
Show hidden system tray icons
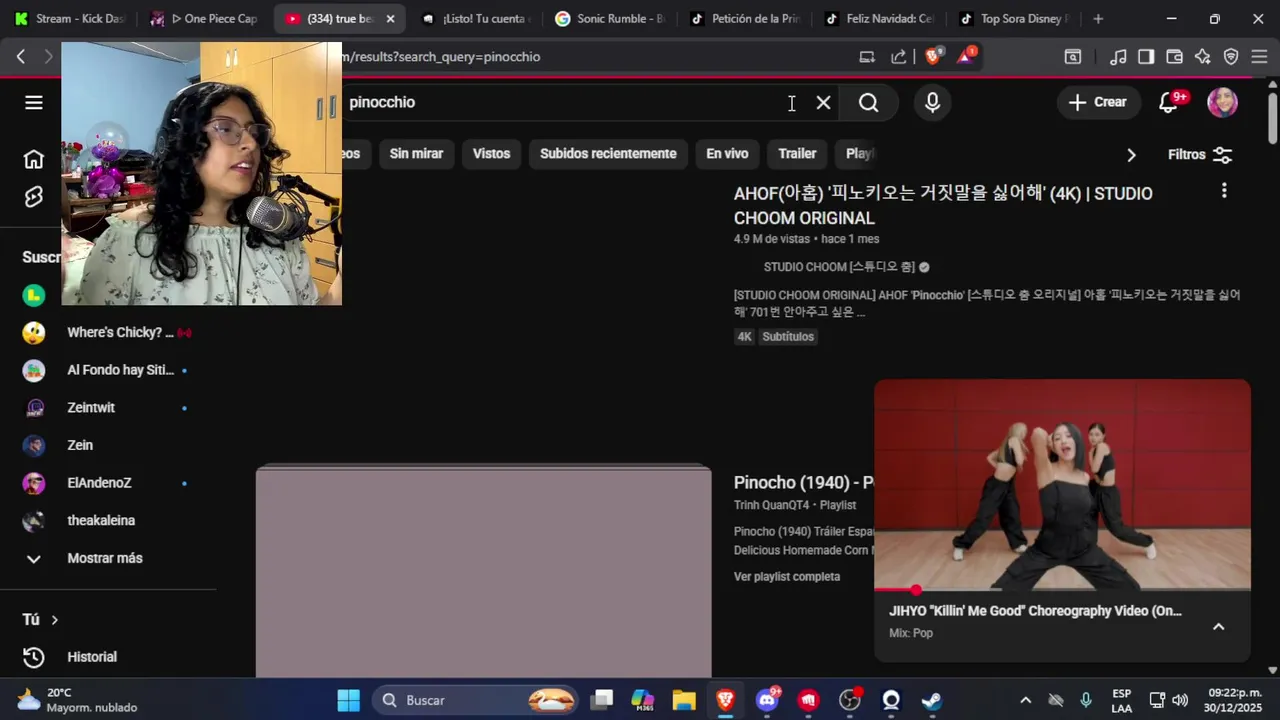(x=1025, y=700)
